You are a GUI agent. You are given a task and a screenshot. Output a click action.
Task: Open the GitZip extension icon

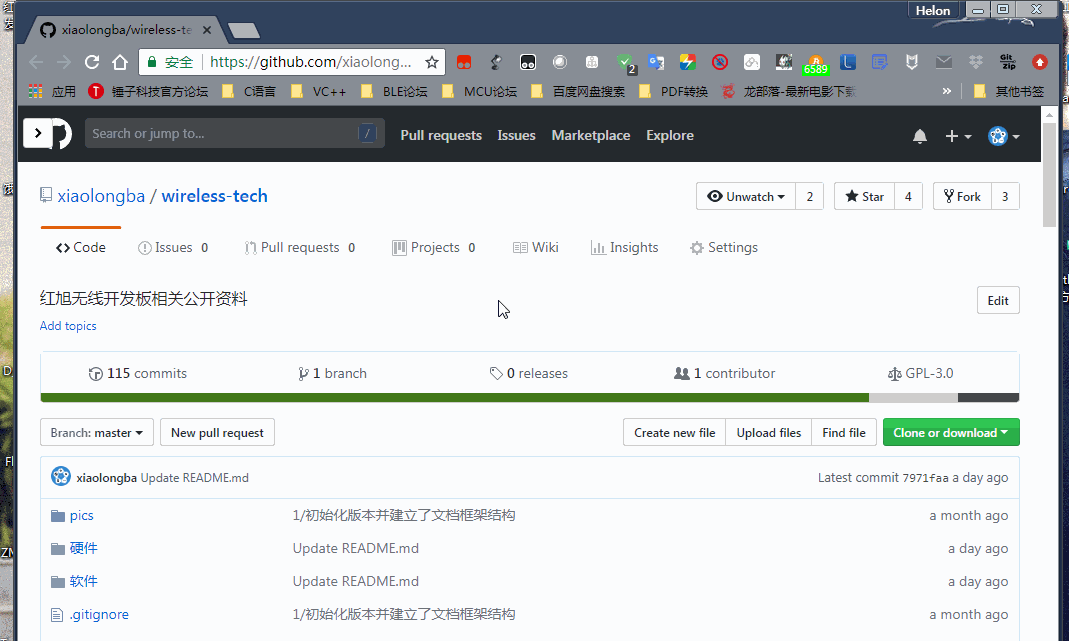click(x=1008, y=62)
